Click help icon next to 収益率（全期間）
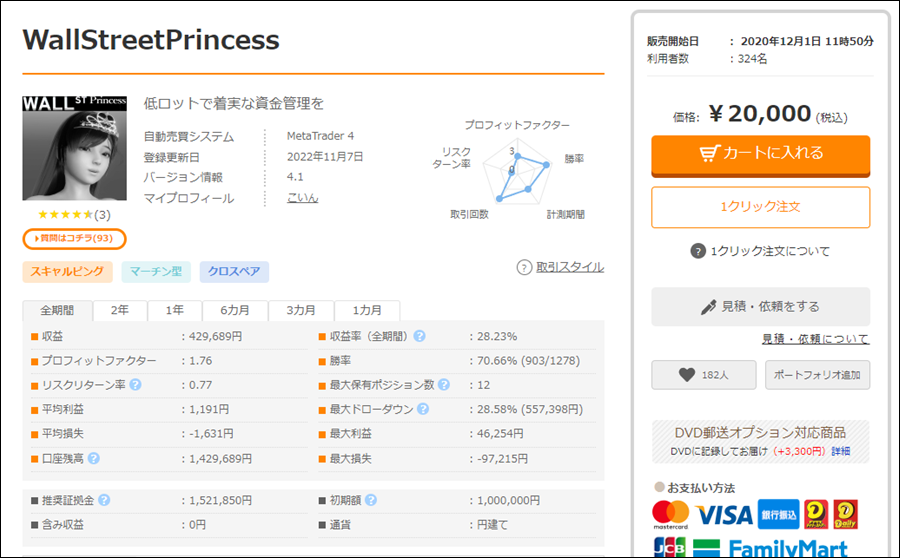This screenshot has width=900, height=558. point(420,336)
